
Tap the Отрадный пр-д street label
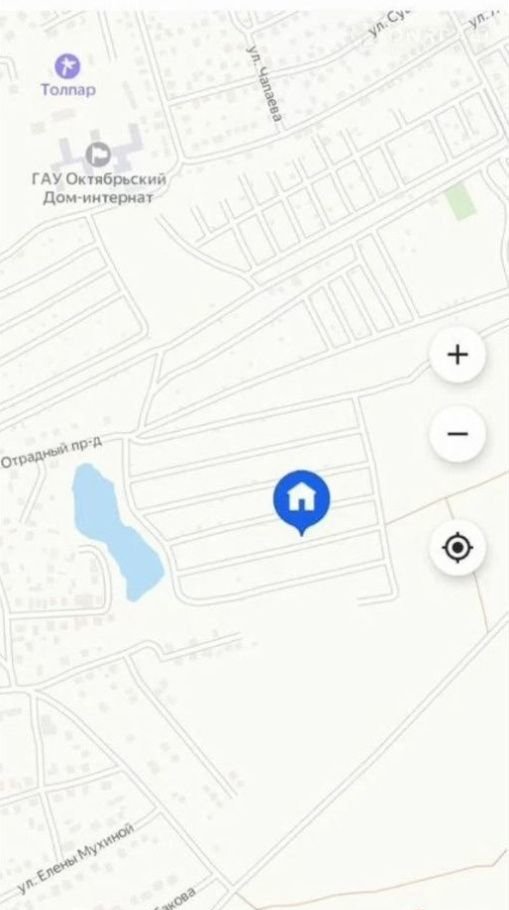tap(51, 453)
